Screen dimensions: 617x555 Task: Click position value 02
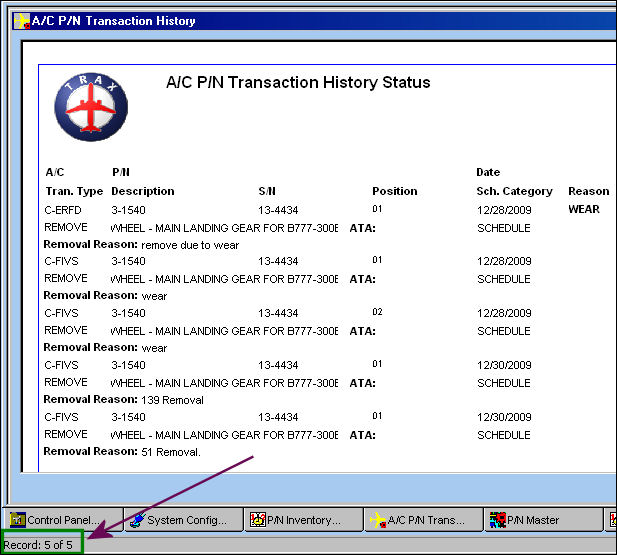pyautogui.click(x=377, y=312)
